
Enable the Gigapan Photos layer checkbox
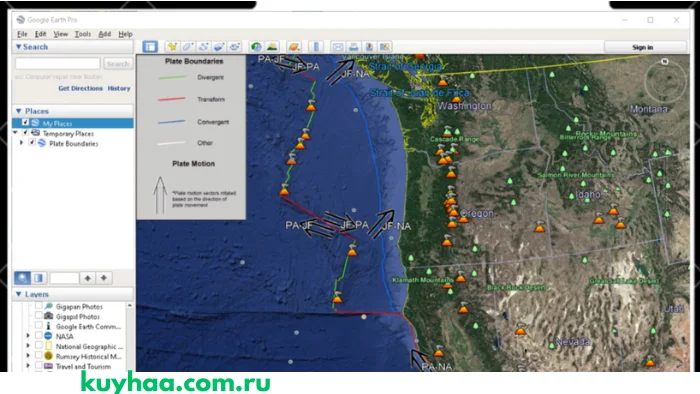coord(39,306)
